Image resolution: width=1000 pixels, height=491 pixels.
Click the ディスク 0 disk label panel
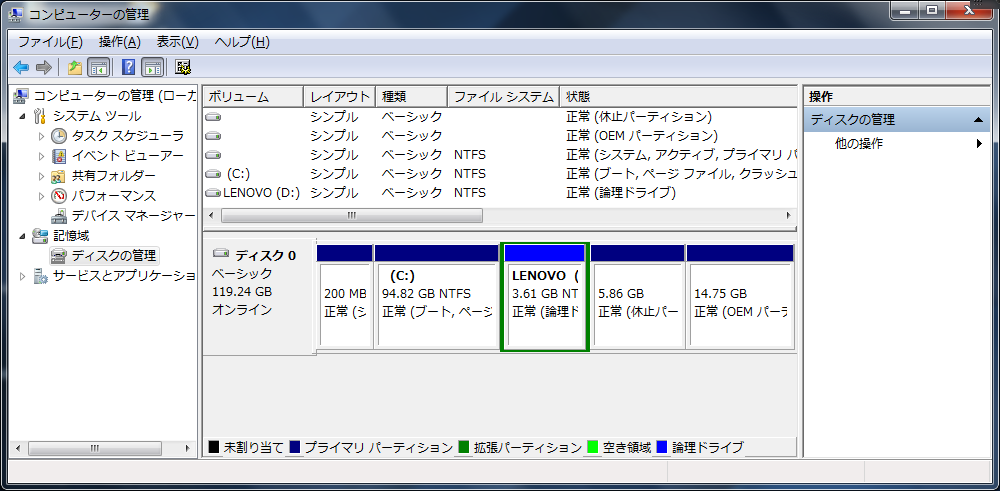coord(259,297)
